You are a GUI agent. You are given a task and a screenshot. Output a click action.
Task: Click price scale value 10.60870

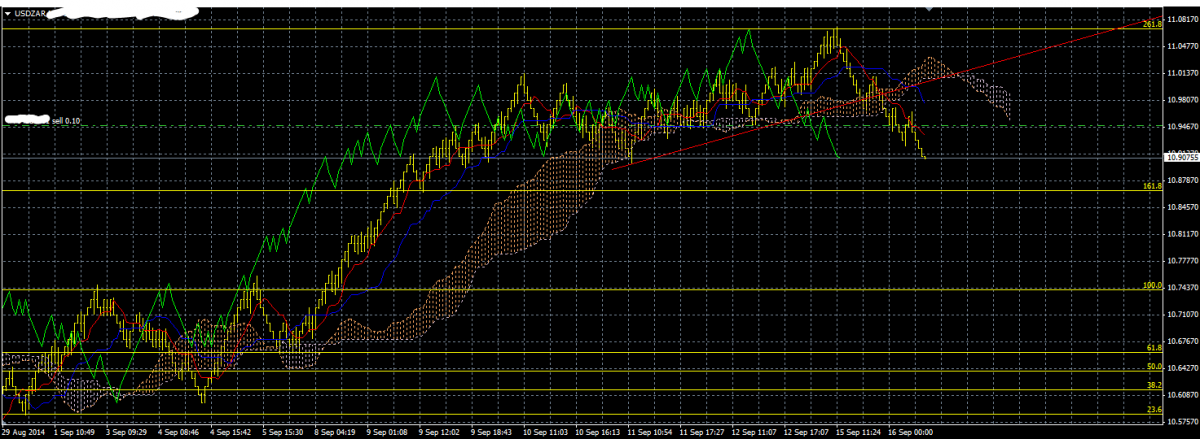(x=1181, y=394)
